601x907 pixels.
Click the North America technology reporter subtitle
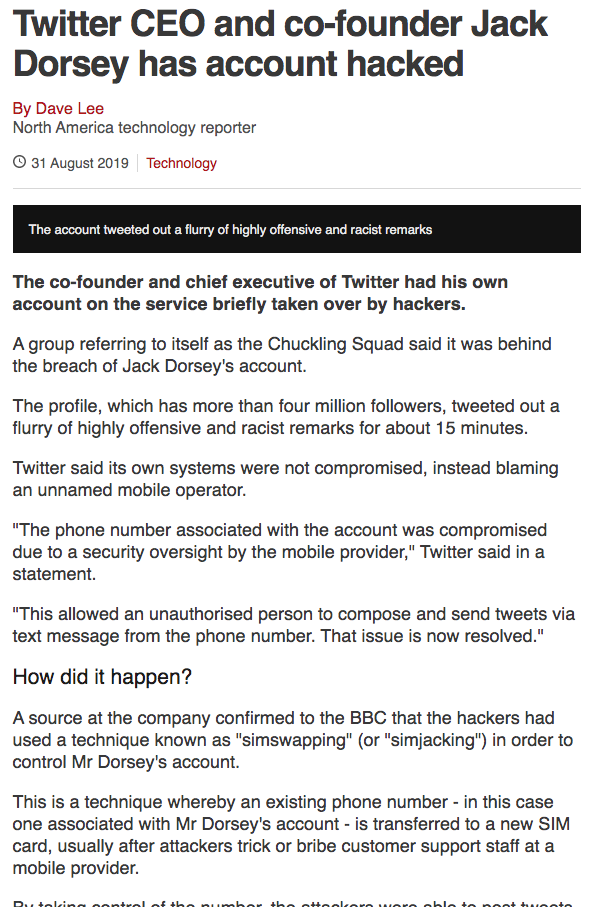point(134,128)
